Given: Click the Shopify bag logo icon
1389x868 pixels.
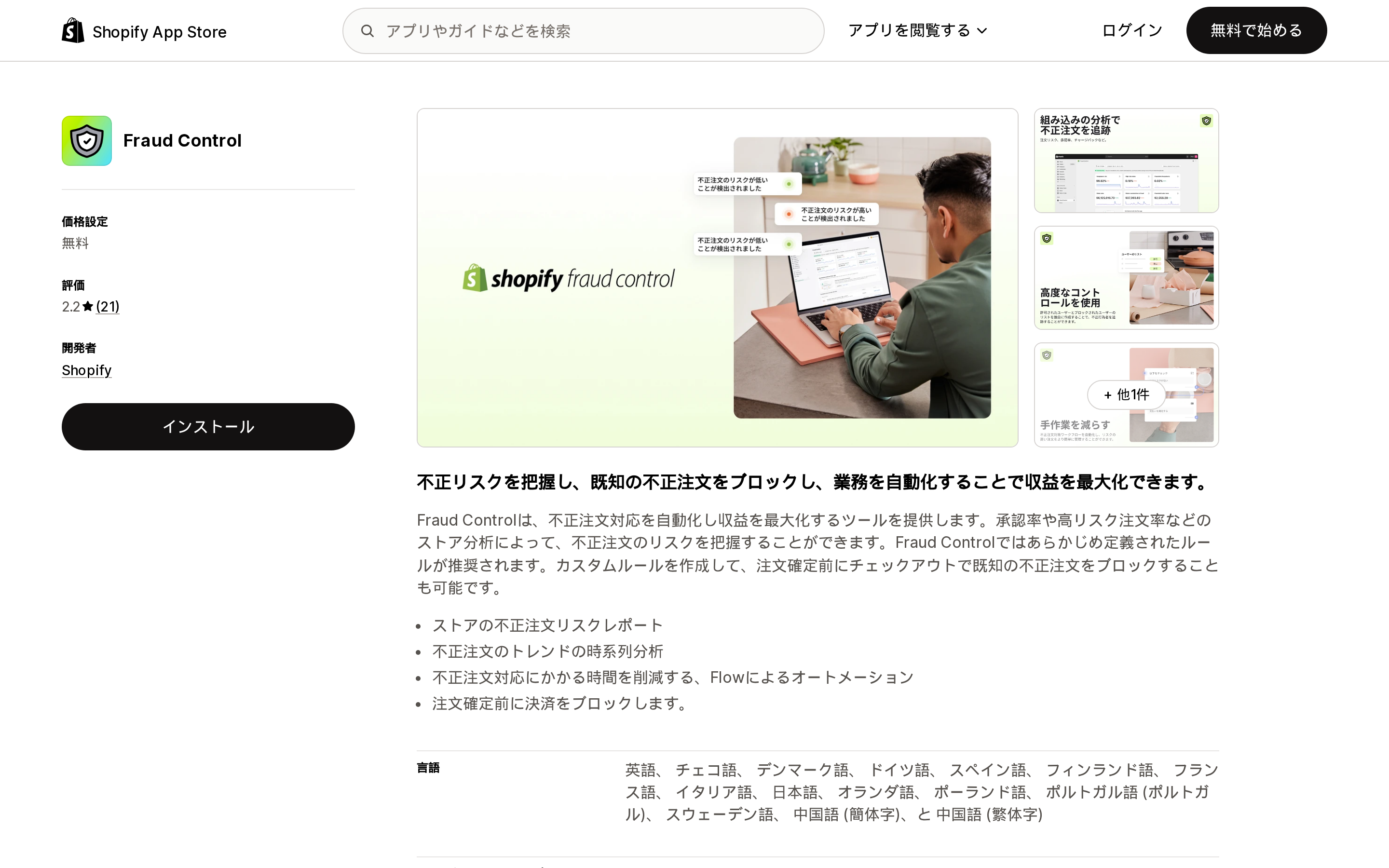Looking at the screenshot, I should 73,30.
